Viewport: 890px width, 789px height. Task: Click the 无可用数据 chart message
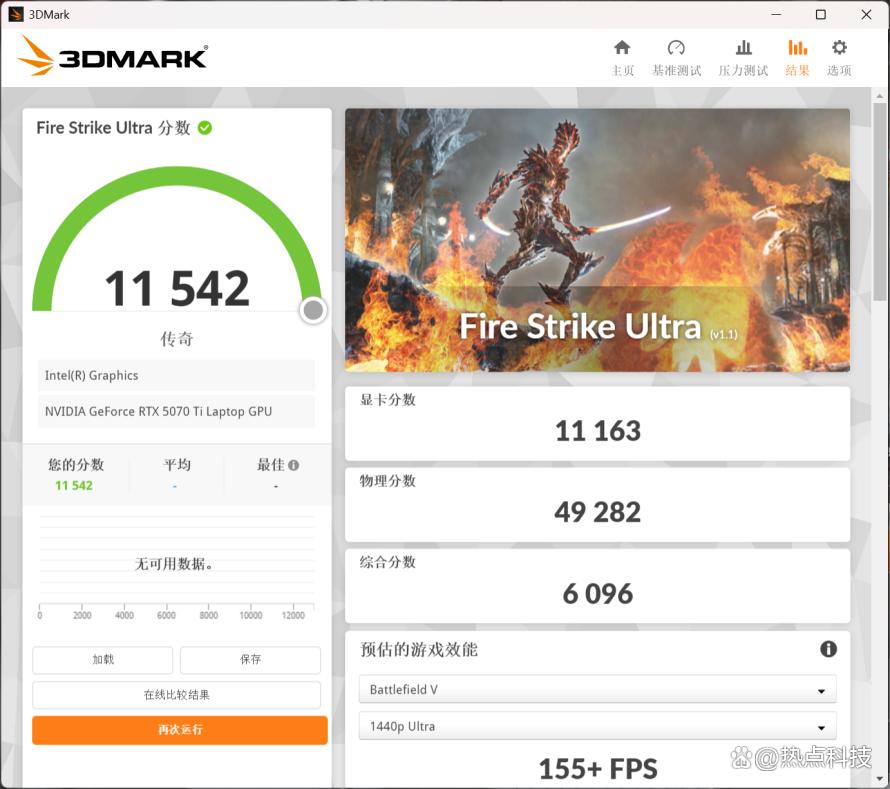pyautogui.click(x=174, y=564)
